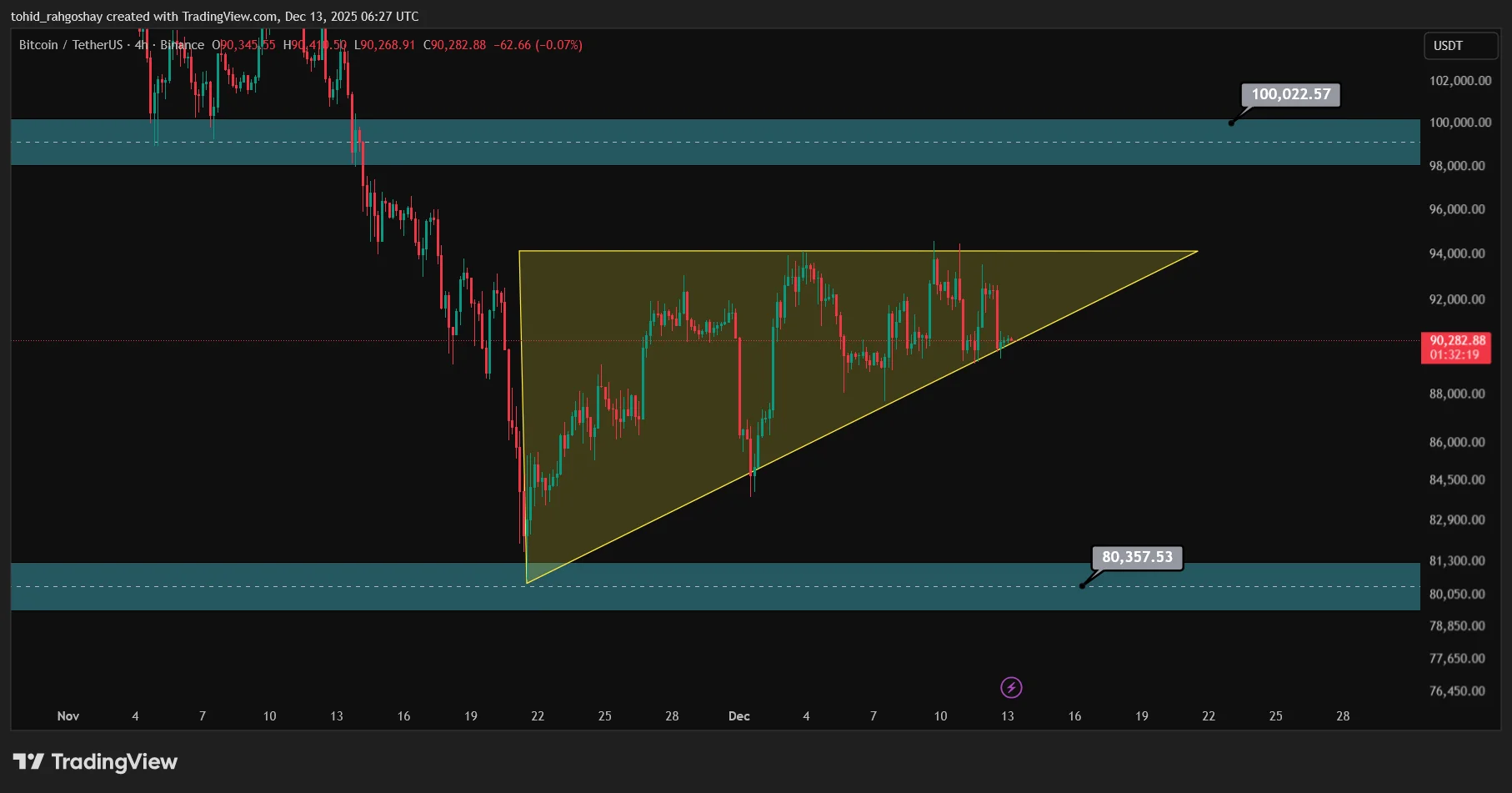Click the purple lightning events icon on the chart
Screen dimensions: 1512x793
coord(1011,687)
